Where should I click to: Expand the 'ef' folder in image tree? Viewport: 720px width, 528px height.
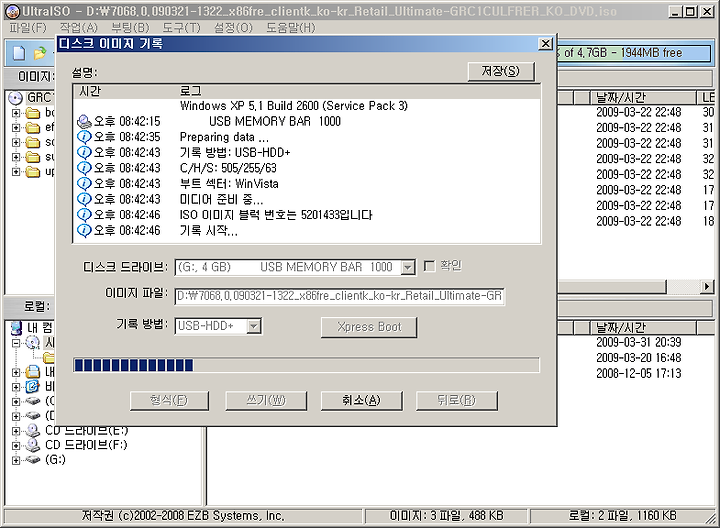pyautogui.click(x=16, y=128)
